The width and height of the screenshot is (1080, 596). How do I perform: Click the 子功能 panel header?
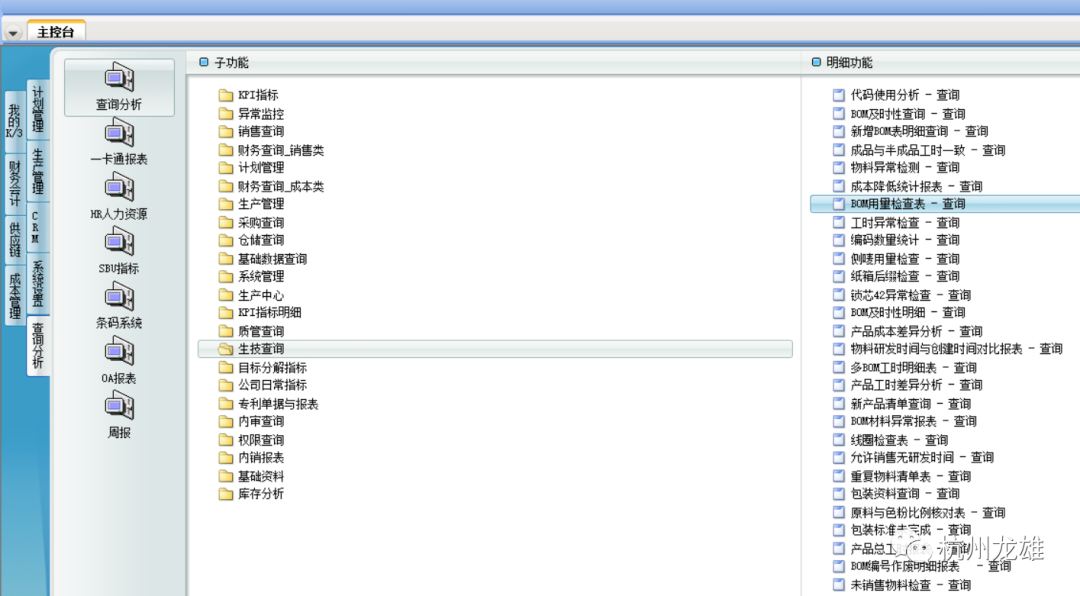tap(231, 62)
